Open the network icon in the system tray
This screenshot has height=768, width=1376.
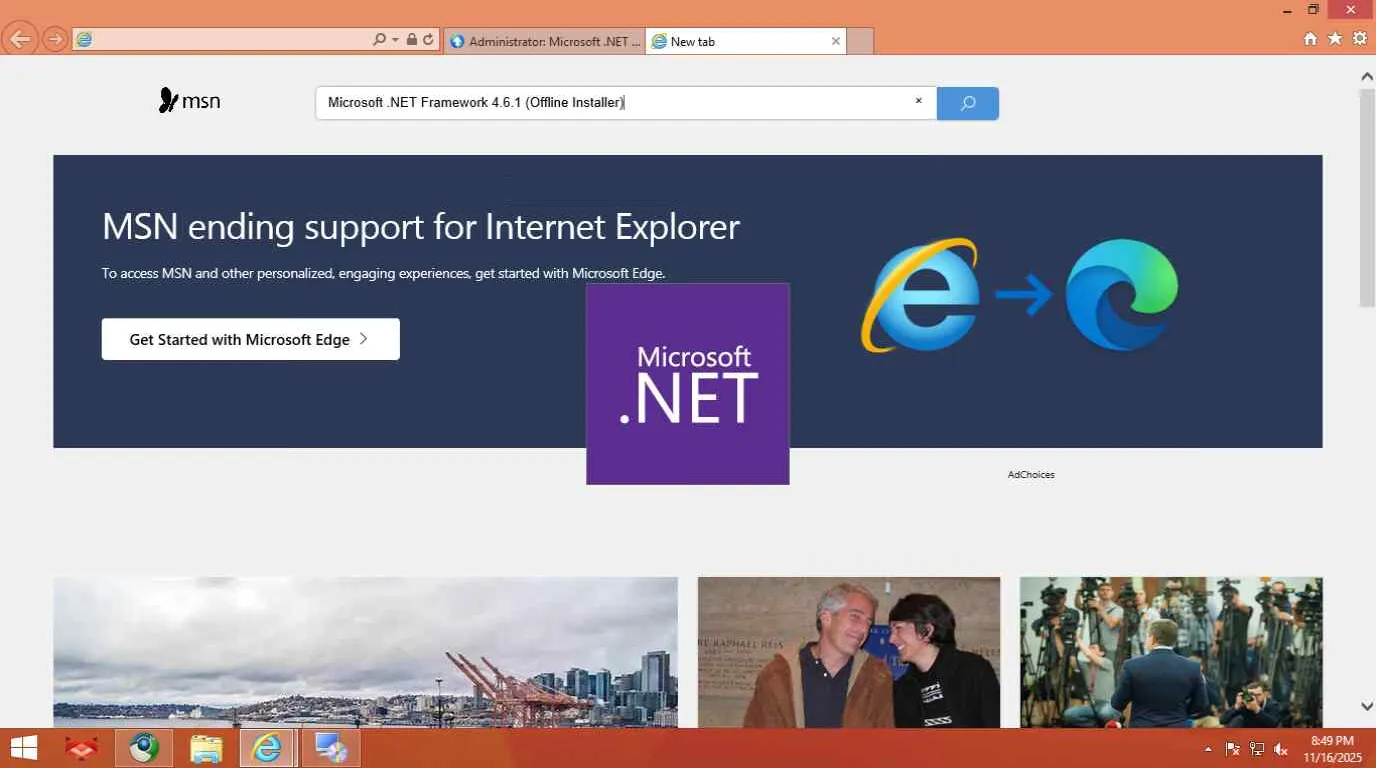(1257, 749)
